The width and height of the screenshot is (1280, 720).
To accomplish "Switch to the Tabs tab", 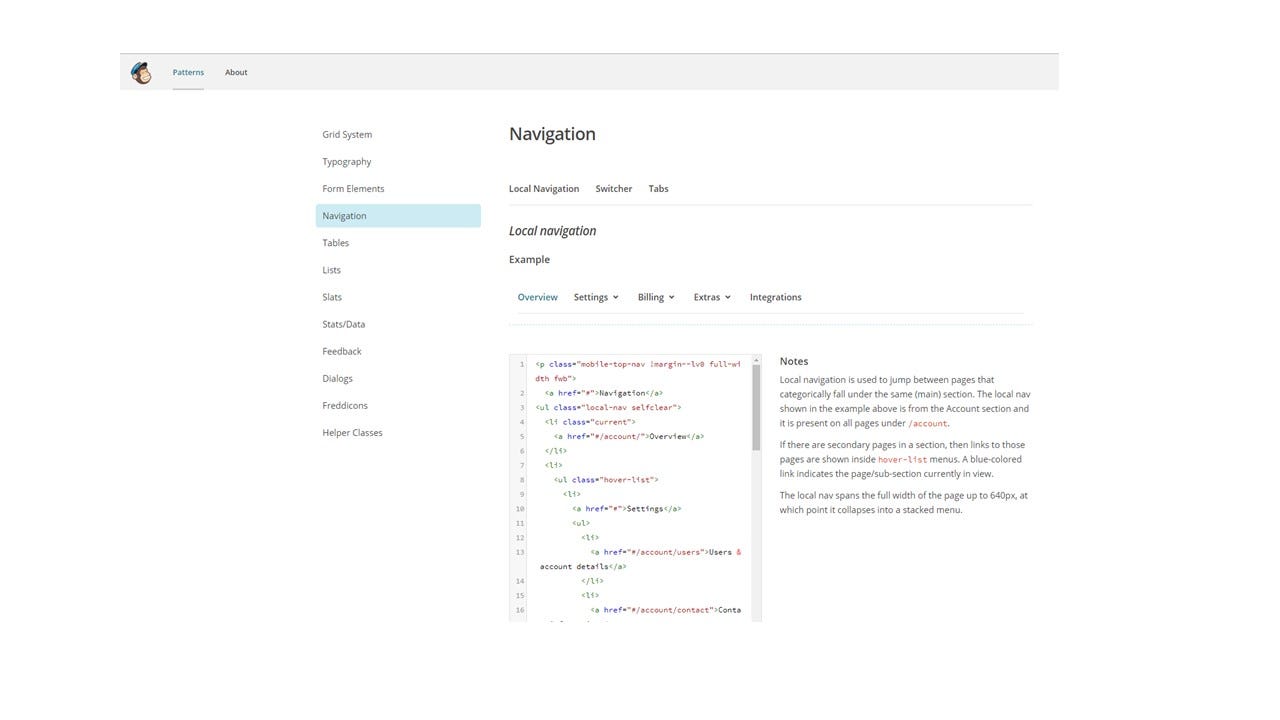I will click(x=658, y=188).
